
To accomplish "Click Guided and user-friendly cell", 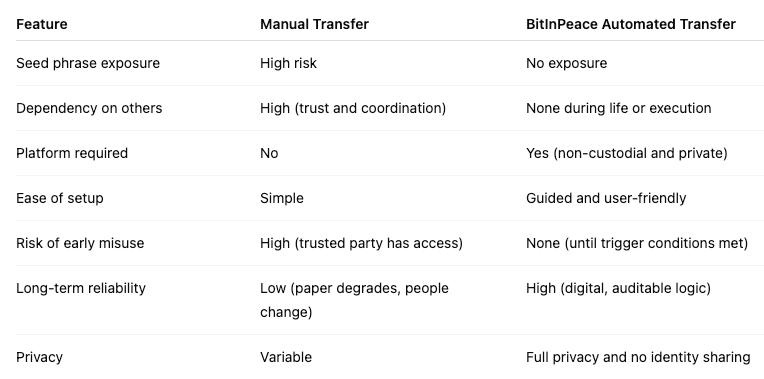I will 606,198.
